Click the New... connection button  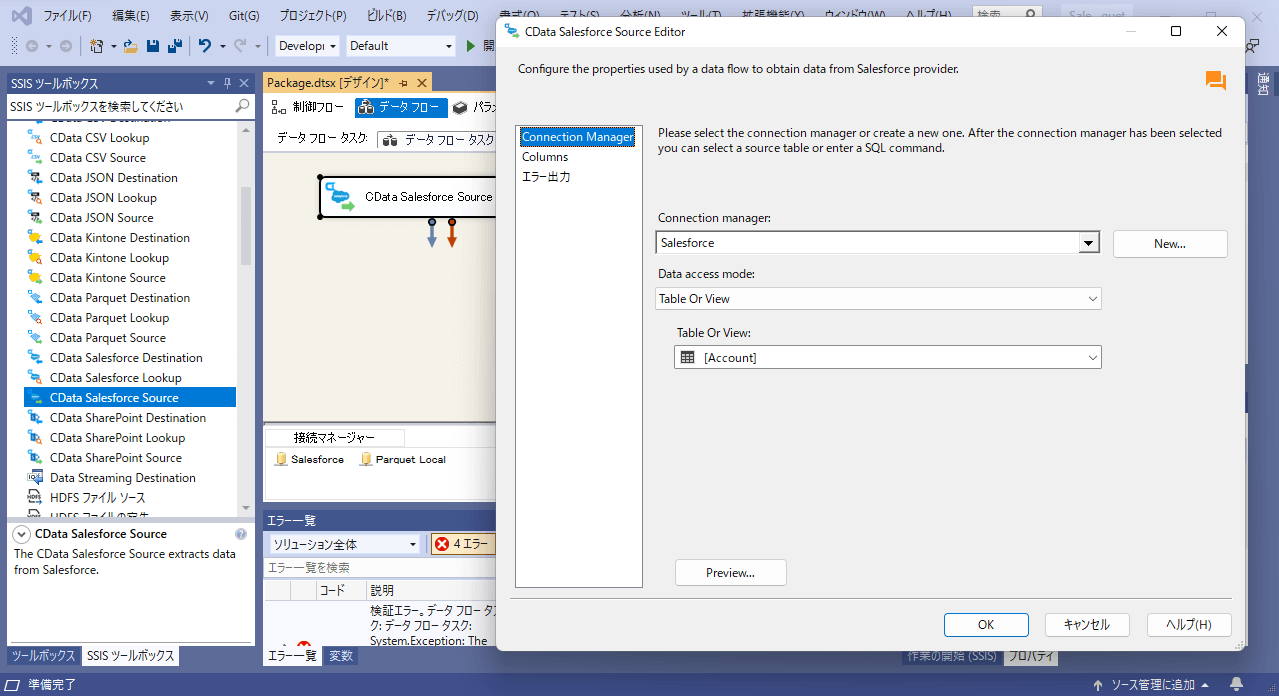click(x=1170, y=243)
